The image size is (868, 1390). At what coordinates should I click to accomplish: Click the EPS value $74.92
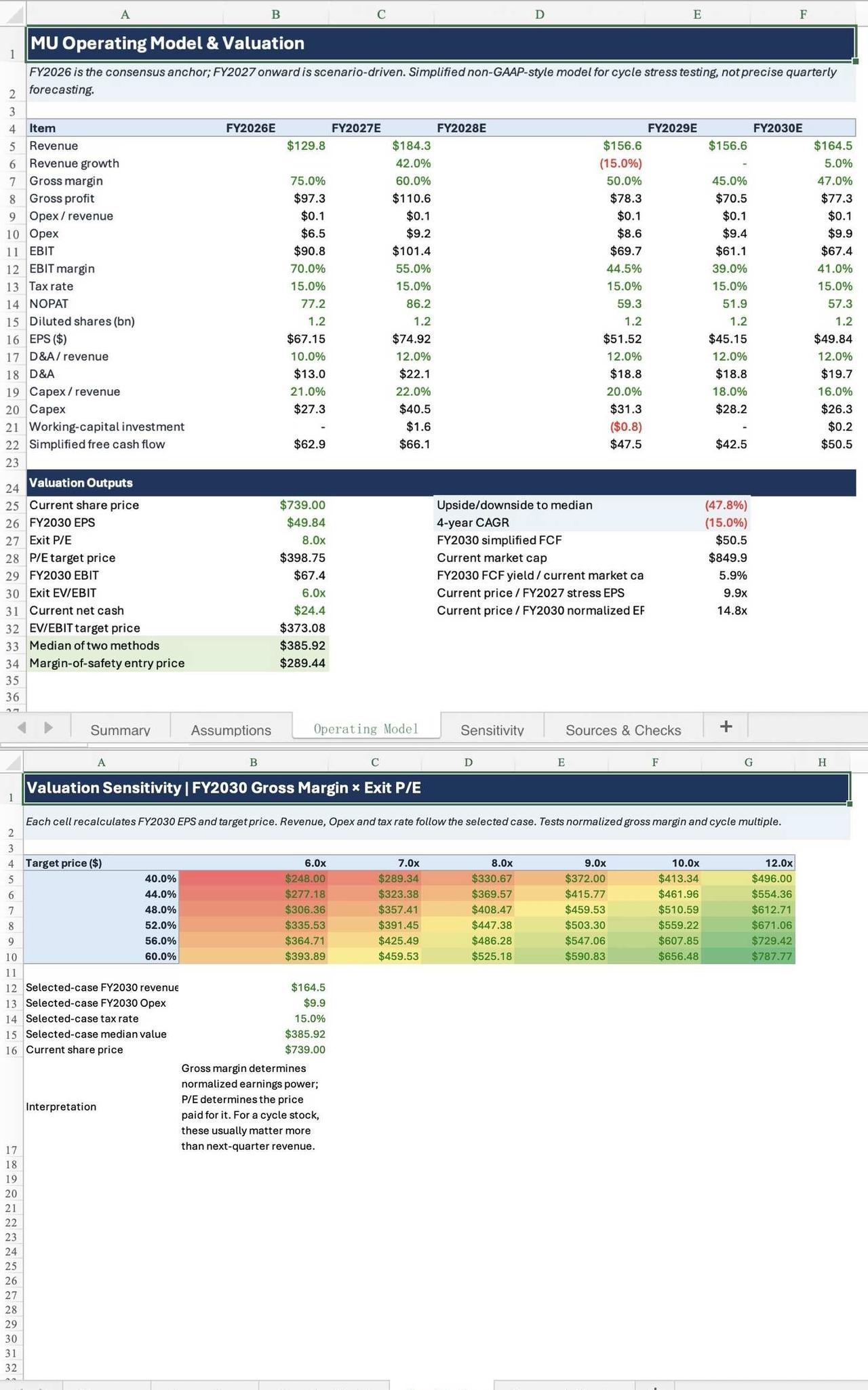(x=411, y=339)
